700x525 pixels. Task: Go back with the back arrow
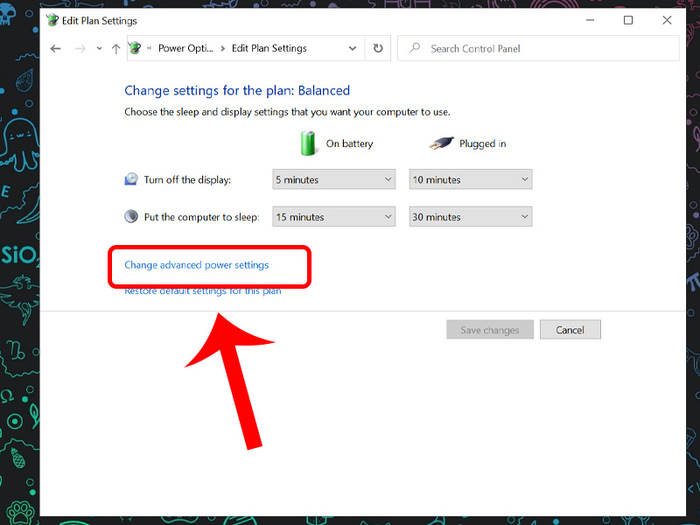point(55,48)
